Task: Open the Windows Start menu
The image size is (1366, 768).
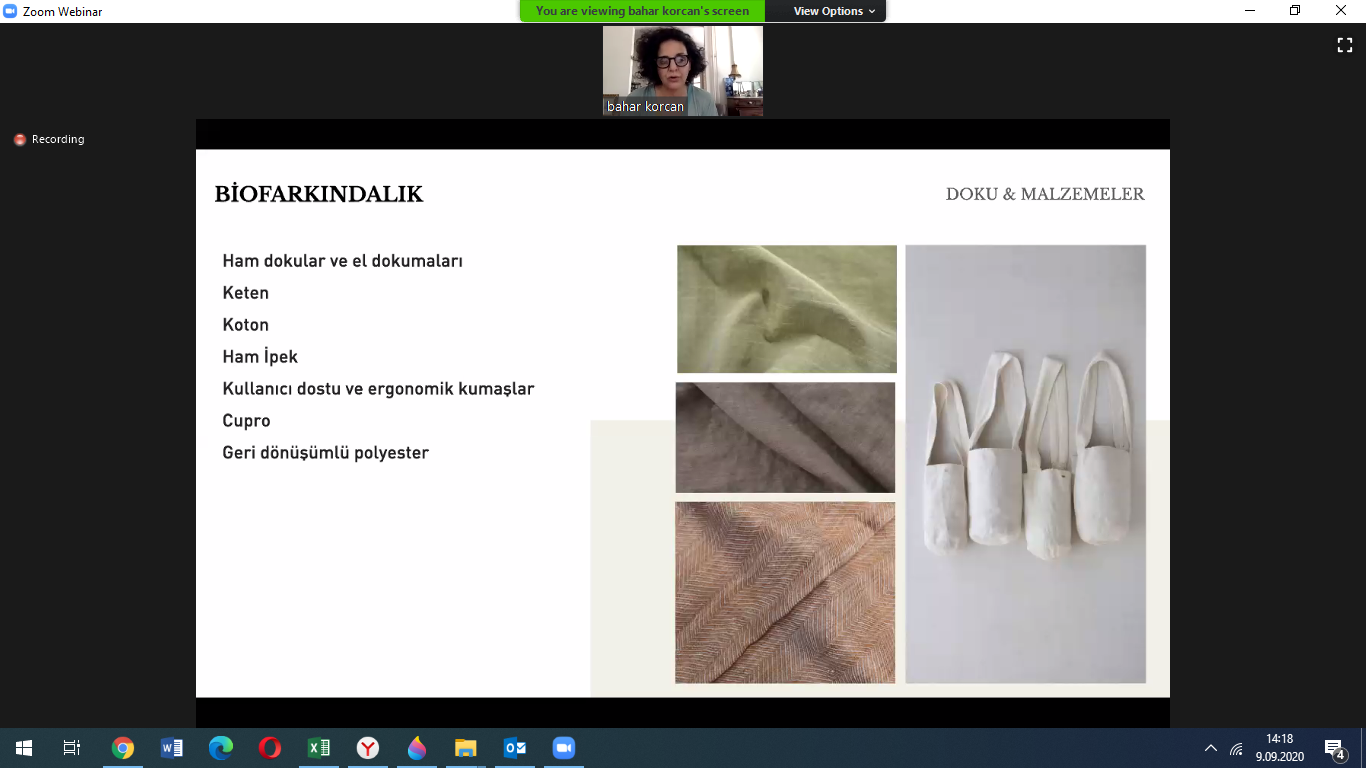Action: [x=24, y=748]
